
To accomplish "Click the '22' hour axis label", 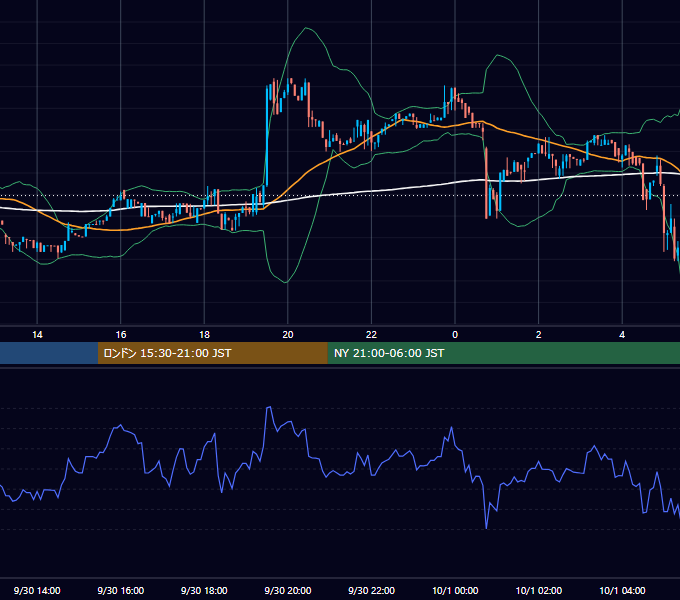I will click(371, 335).
